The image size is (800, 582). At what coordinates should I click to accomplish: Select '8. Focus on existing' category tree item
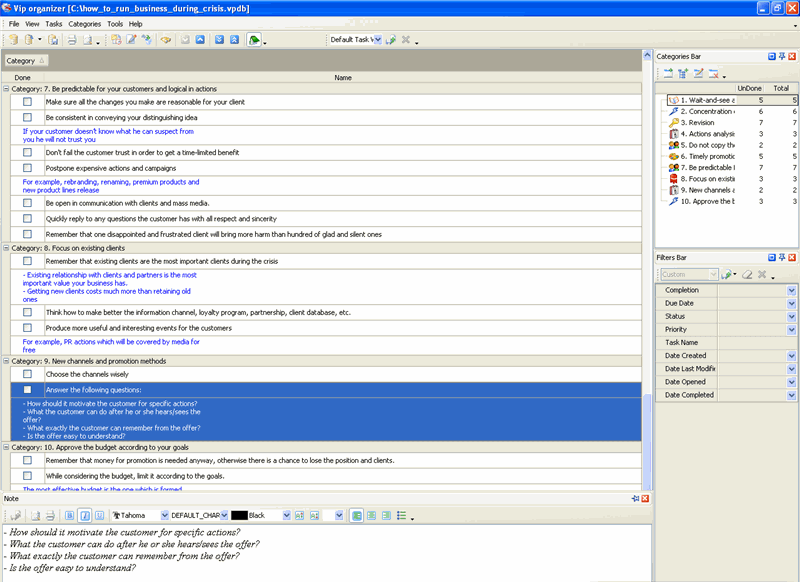[x=707, y=179]
